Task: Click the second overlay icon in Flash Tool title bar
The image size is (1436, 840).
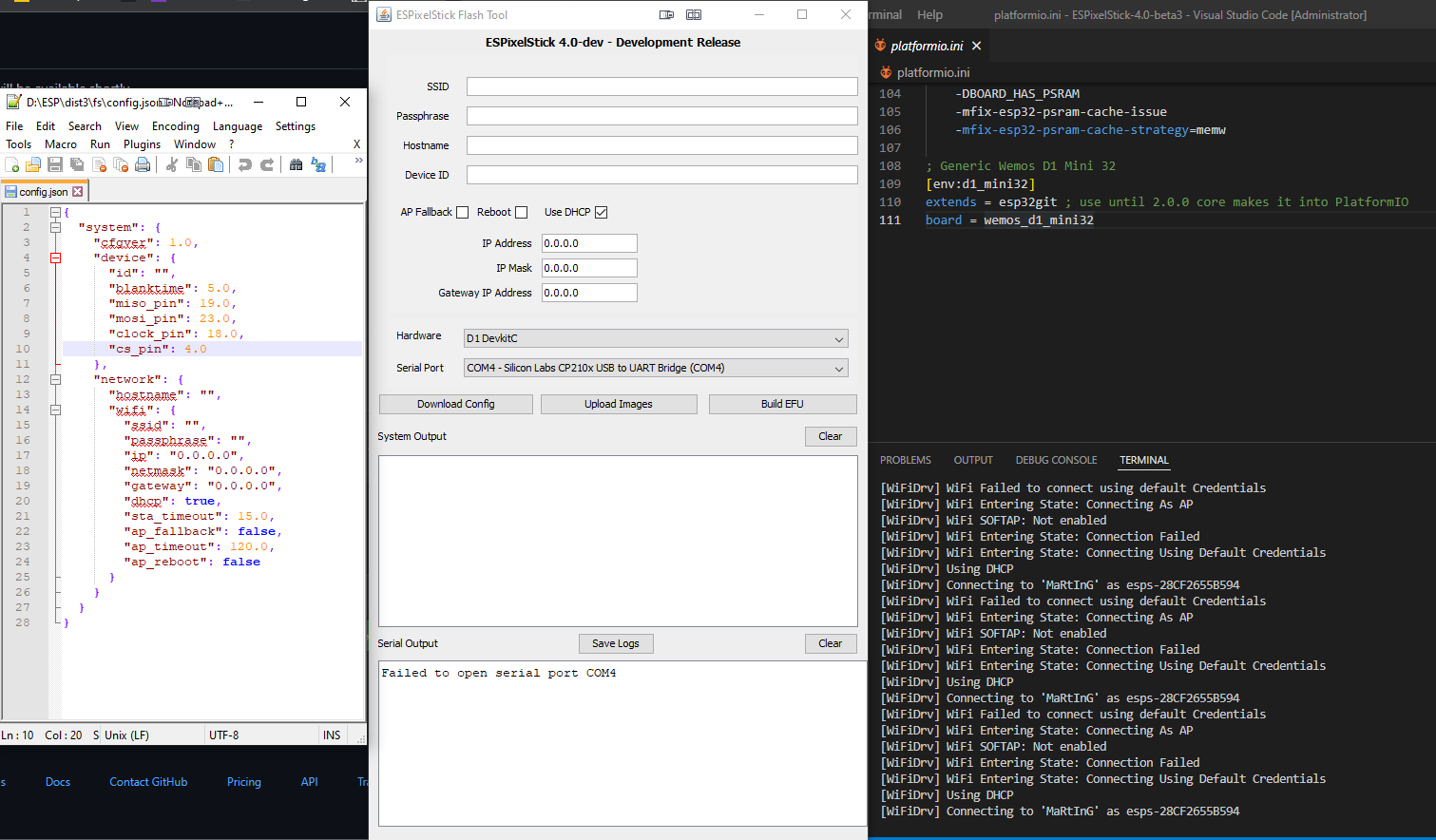Action: [694, 14]
